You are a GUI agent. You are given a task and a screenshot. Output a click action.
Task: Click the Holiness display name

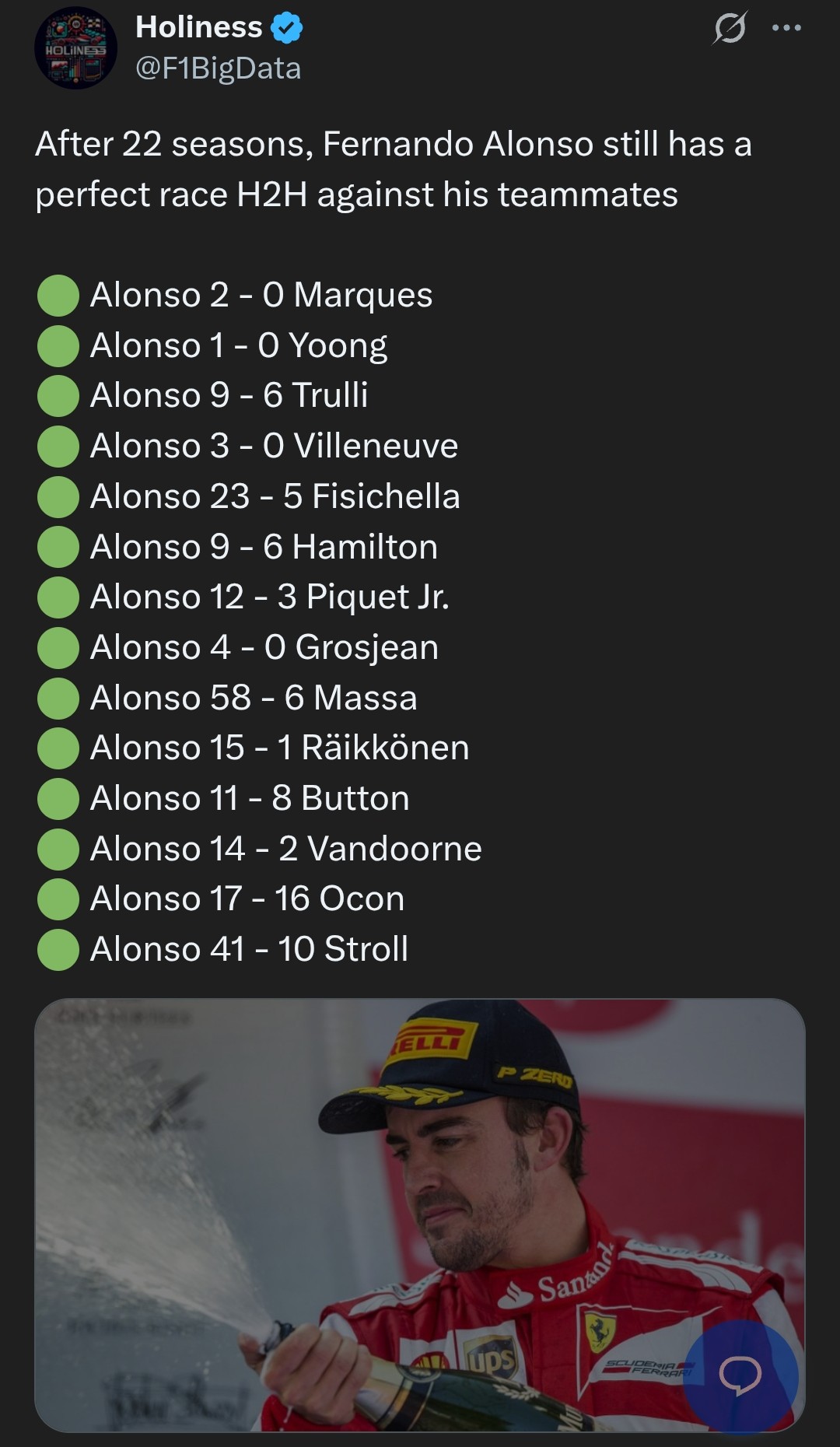point(198,27)
